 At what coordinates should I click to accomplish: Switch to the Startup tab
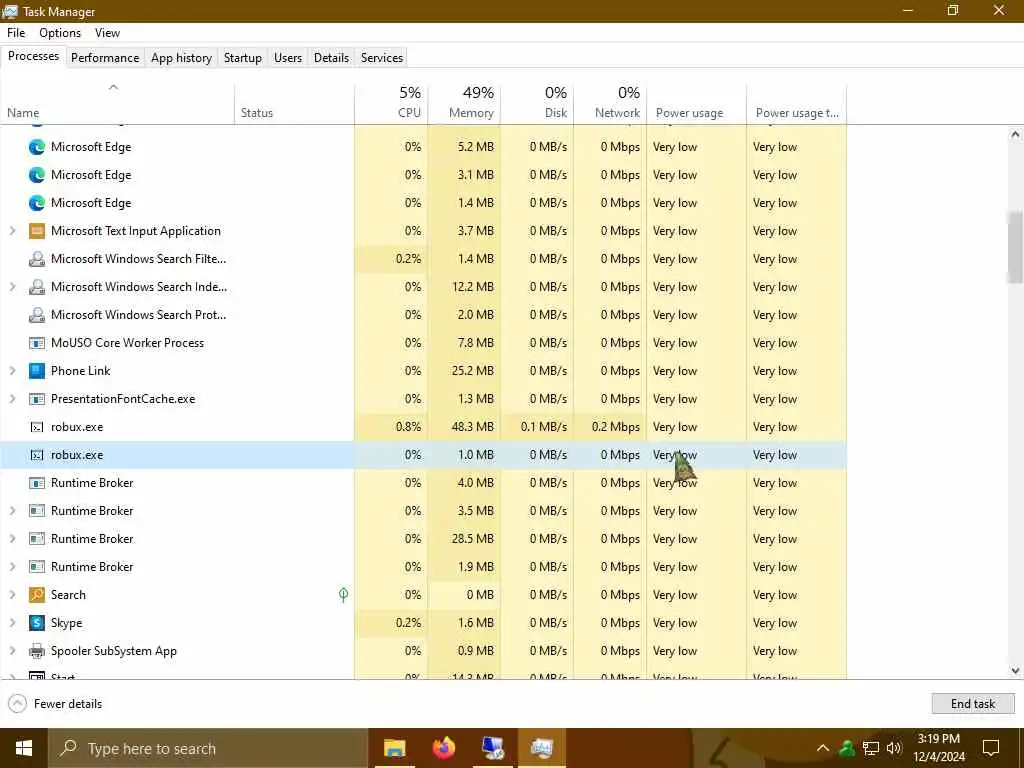pos(243,57)
